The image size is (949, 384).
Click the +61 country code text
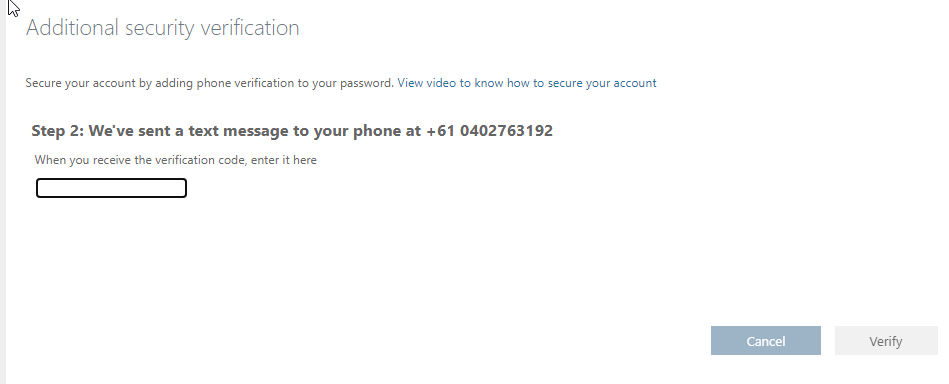tap(441, 131)
